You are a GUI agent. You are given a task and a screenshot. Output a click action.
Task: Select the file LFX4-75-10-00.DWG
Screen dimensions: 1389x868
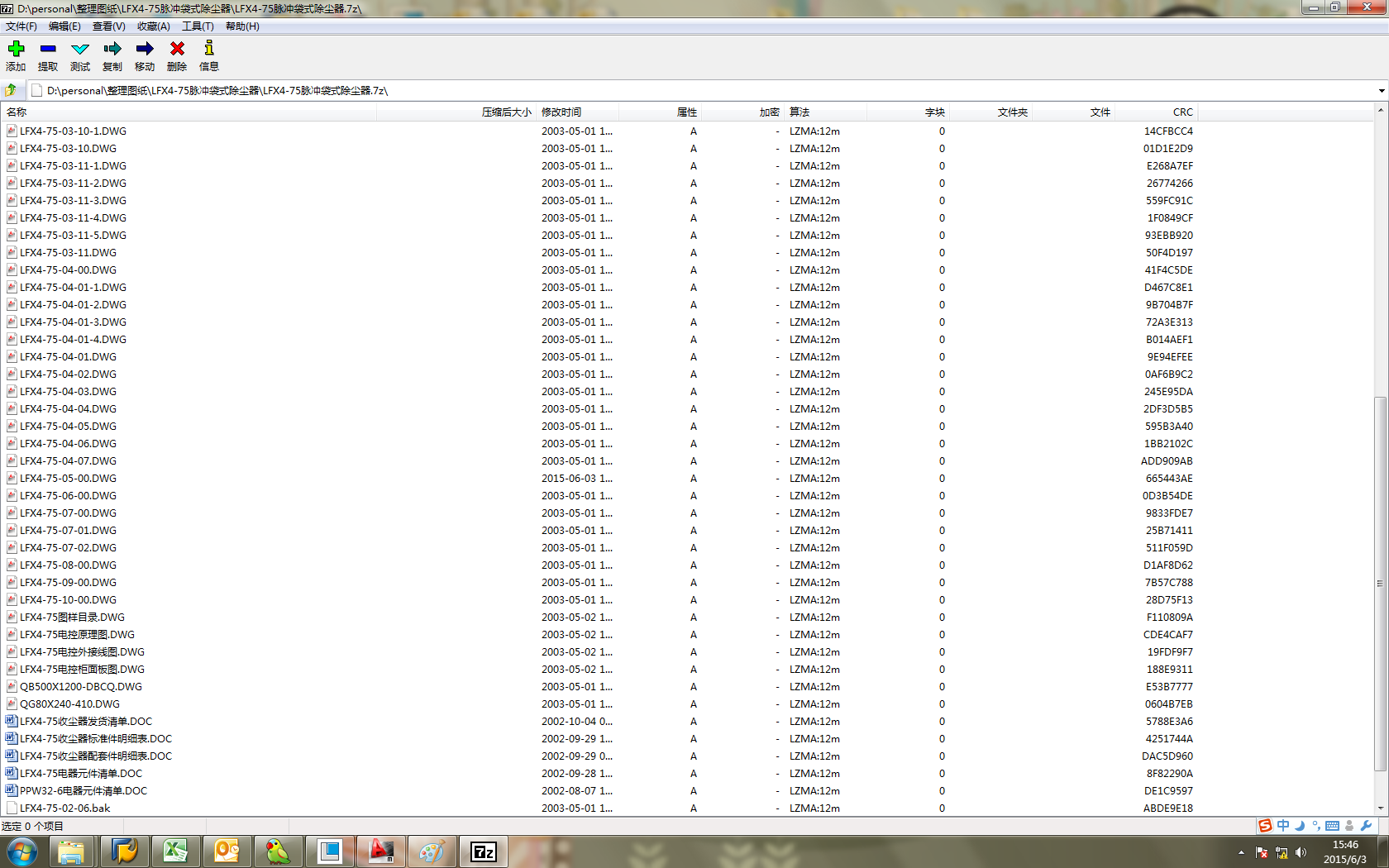pos(68,600)
